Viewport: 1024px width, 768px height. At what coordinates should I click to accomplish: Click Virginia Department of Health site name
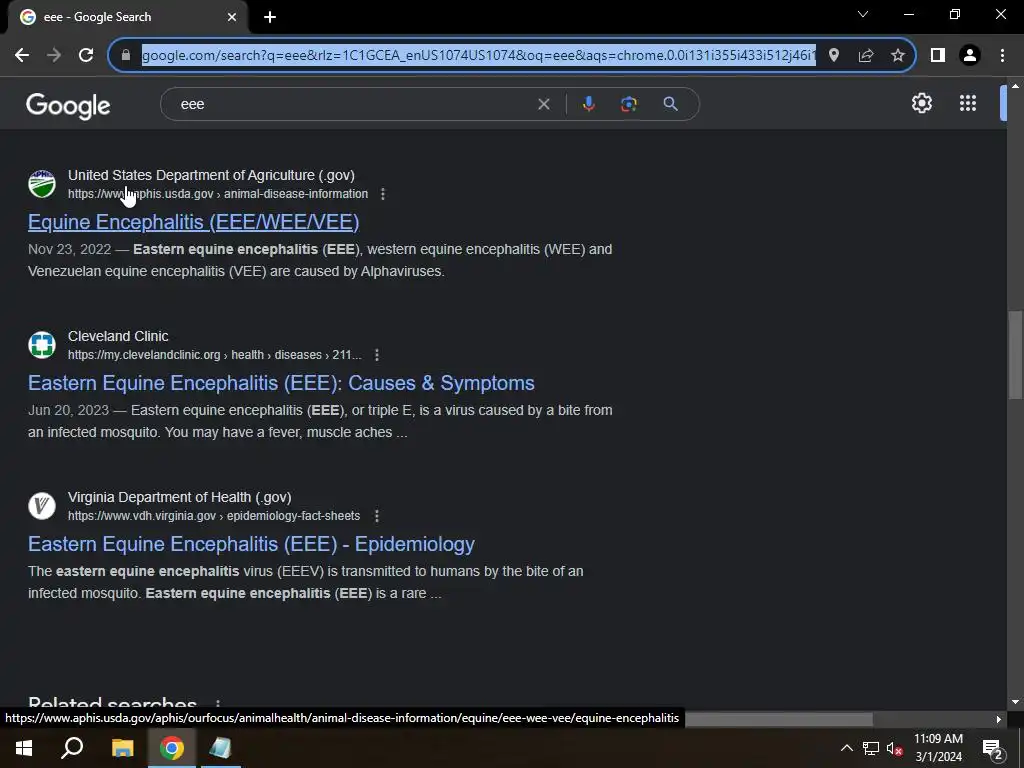click(180, 497)
